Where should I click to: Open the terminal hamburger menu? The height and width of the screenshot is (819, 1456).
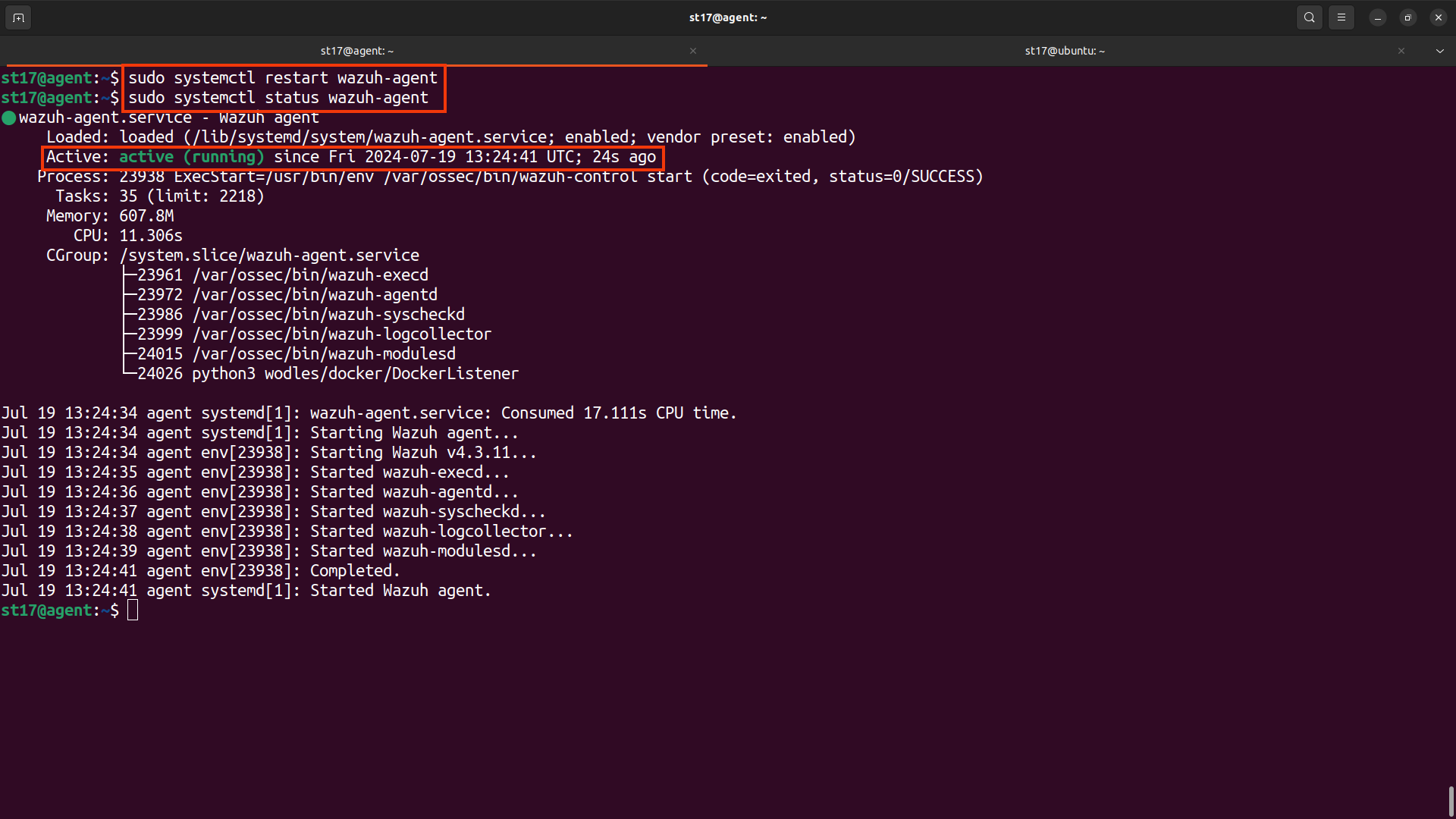(x=1341, y=17)
